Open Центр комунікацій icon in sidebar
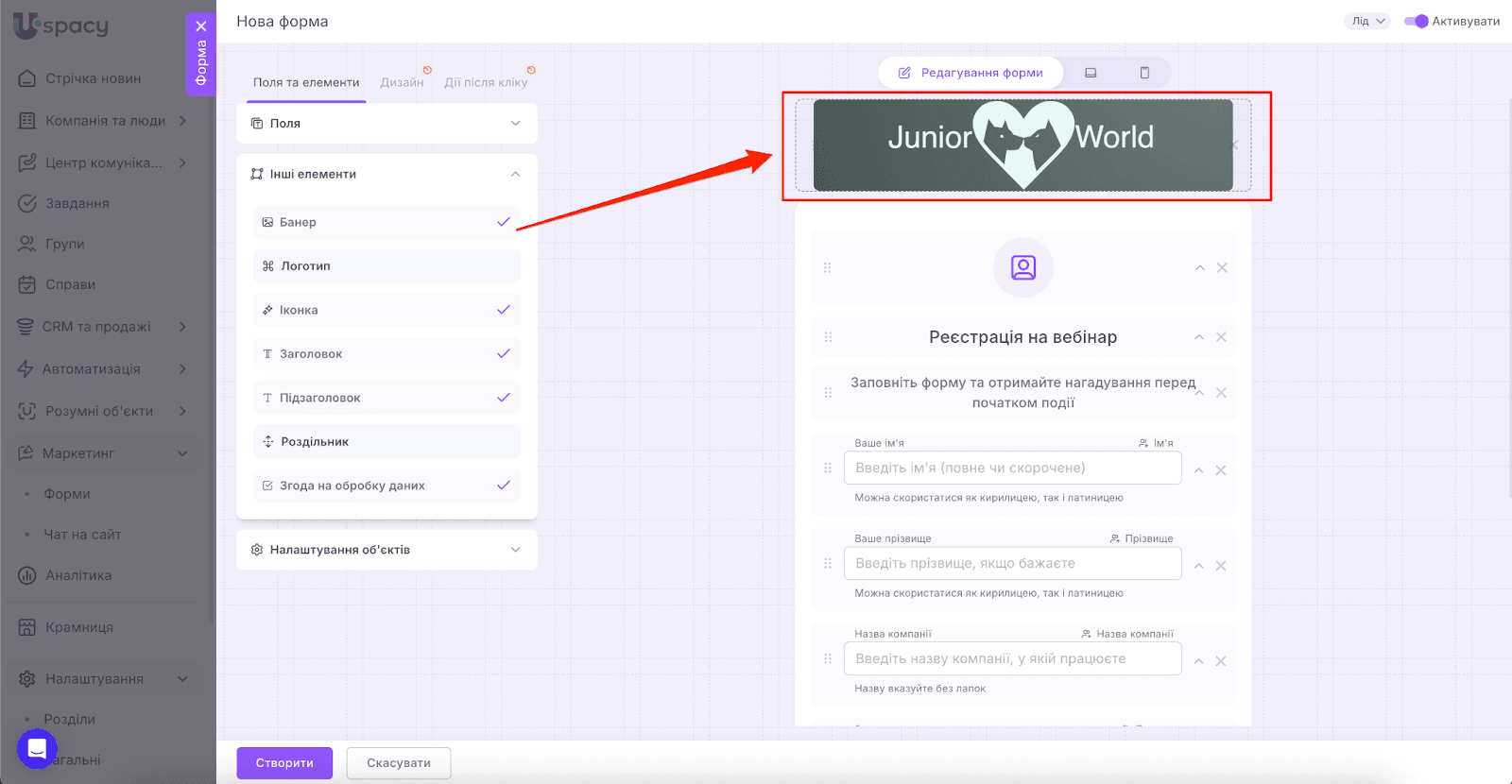 coord(27,162)
